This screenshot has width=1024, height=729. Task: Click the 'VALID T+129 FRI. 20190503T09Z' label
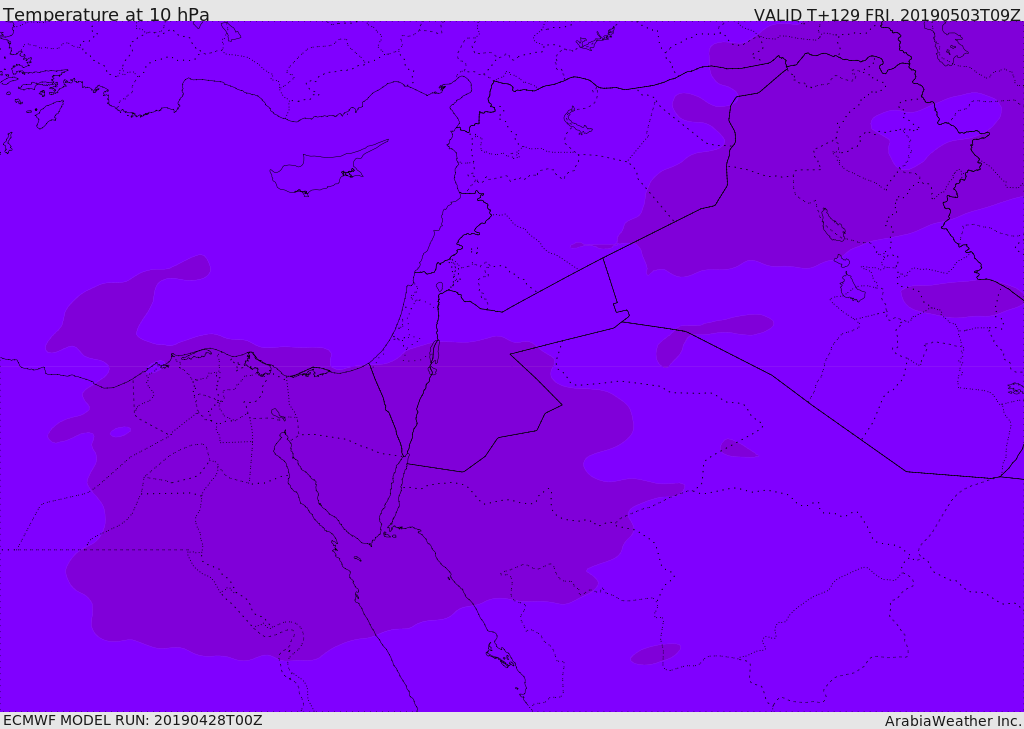[886, 14]
